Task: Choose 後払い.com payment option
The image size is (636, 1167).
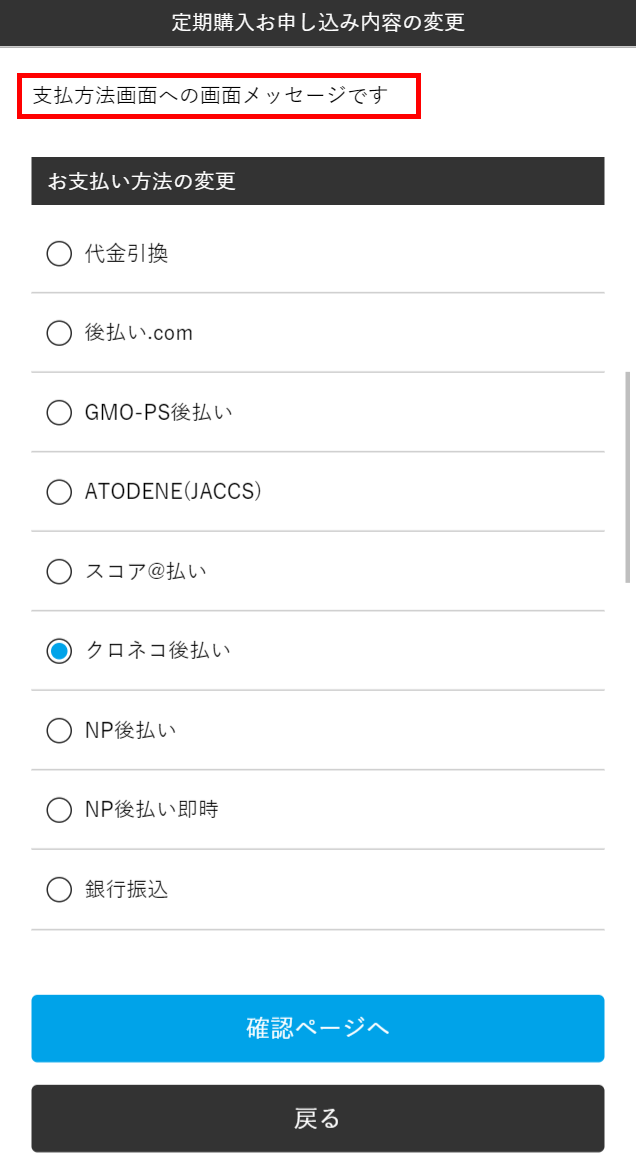Action: pos(59,333)
